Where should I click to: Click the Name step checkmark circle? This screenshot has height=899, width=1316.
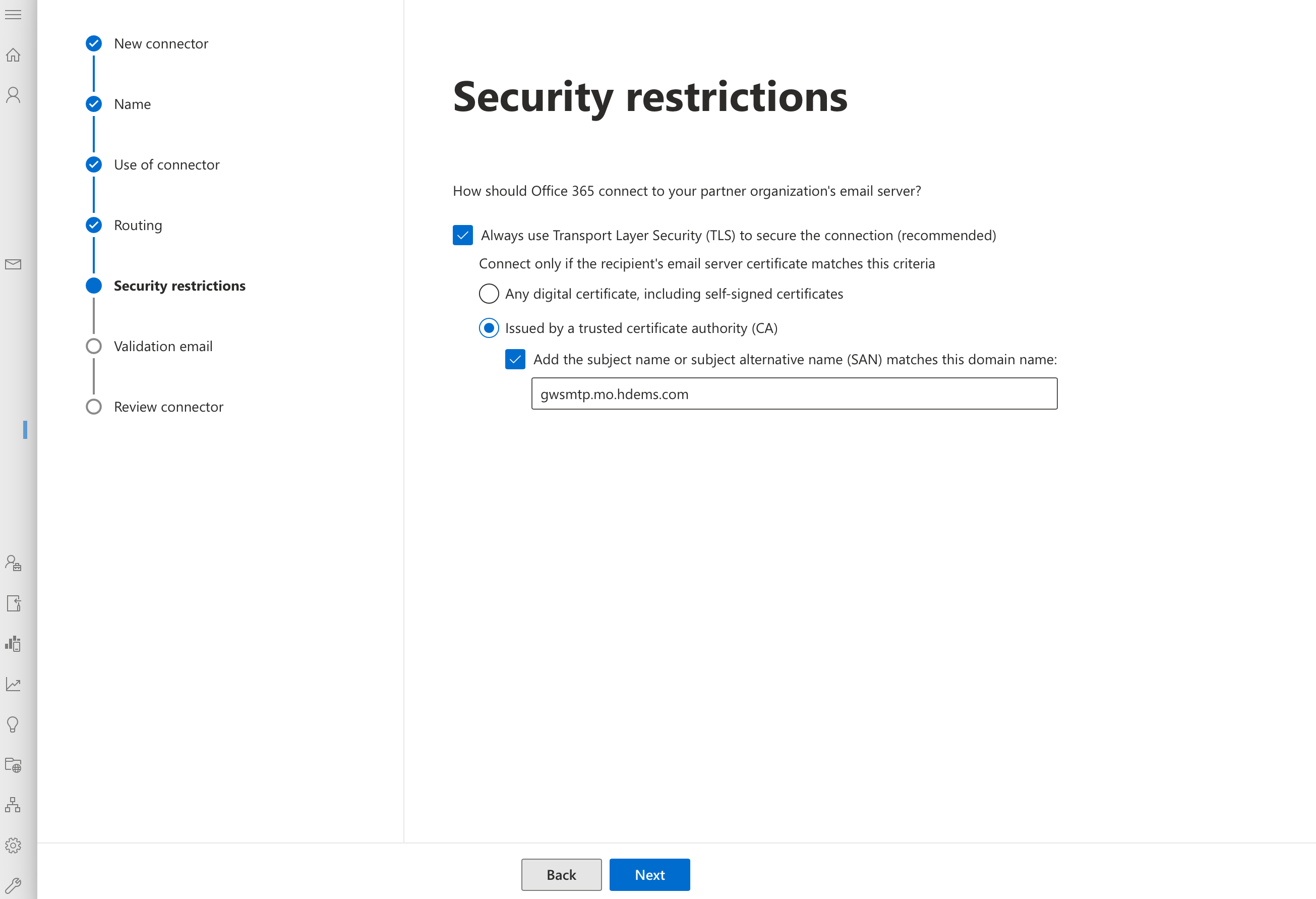coord(93,104)
